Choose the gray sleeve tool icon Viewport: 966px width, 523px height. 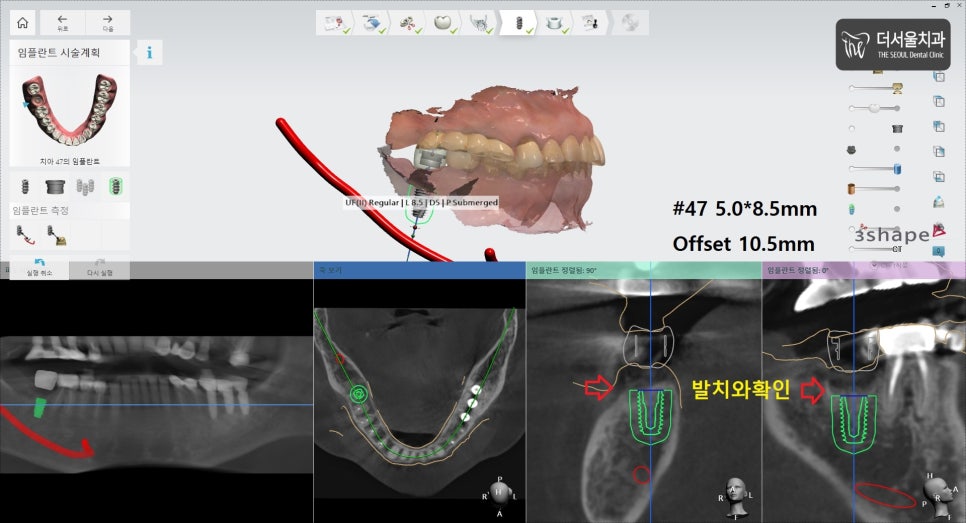[55, 186]
